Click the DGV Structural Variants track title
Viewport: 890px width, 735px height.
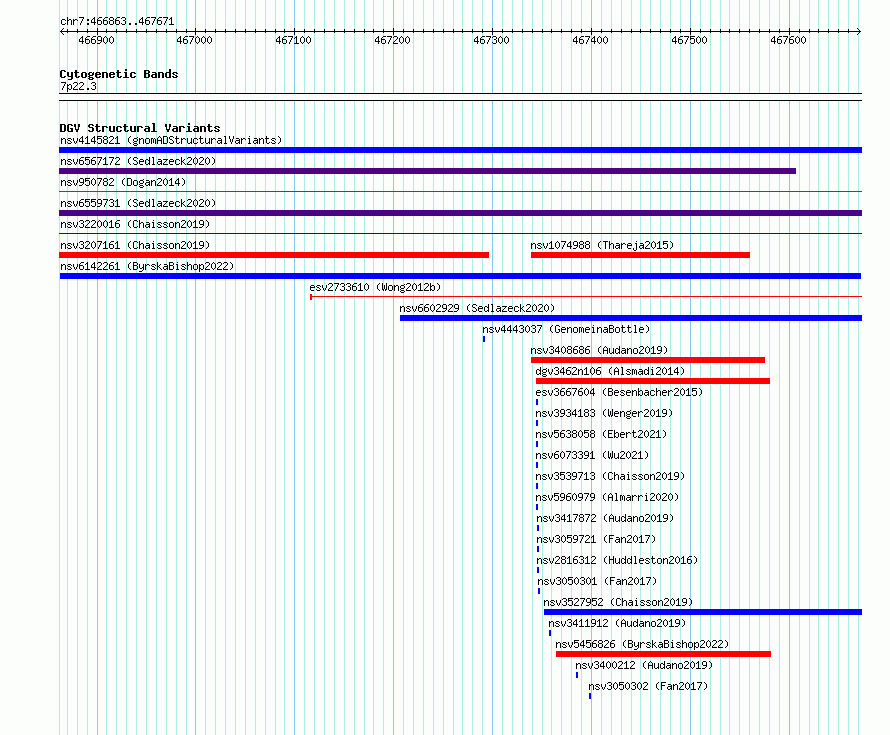140,128
